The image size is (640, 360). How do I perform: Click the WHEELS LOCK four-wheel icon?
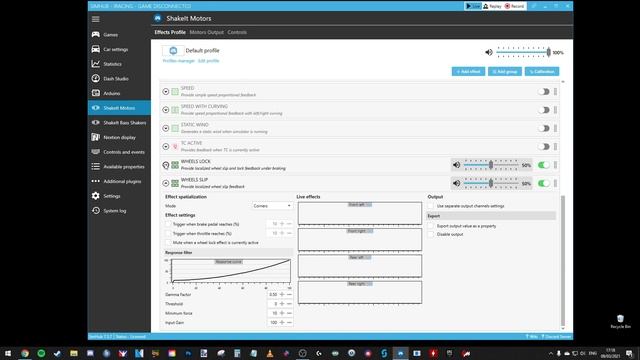click(x=175, y=165)
